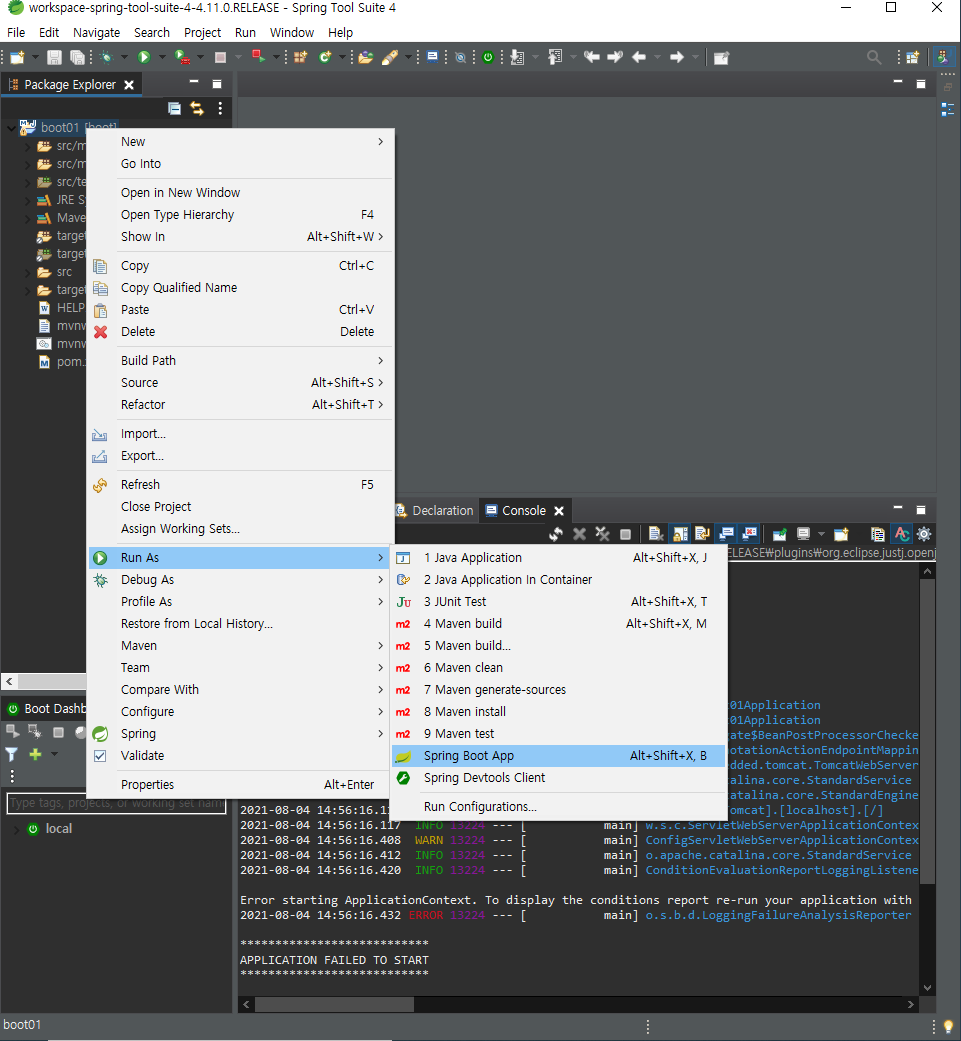Click the Clear Console icon
The width and height of the screenshot is (961, 1041).
(x=656, y=534)
